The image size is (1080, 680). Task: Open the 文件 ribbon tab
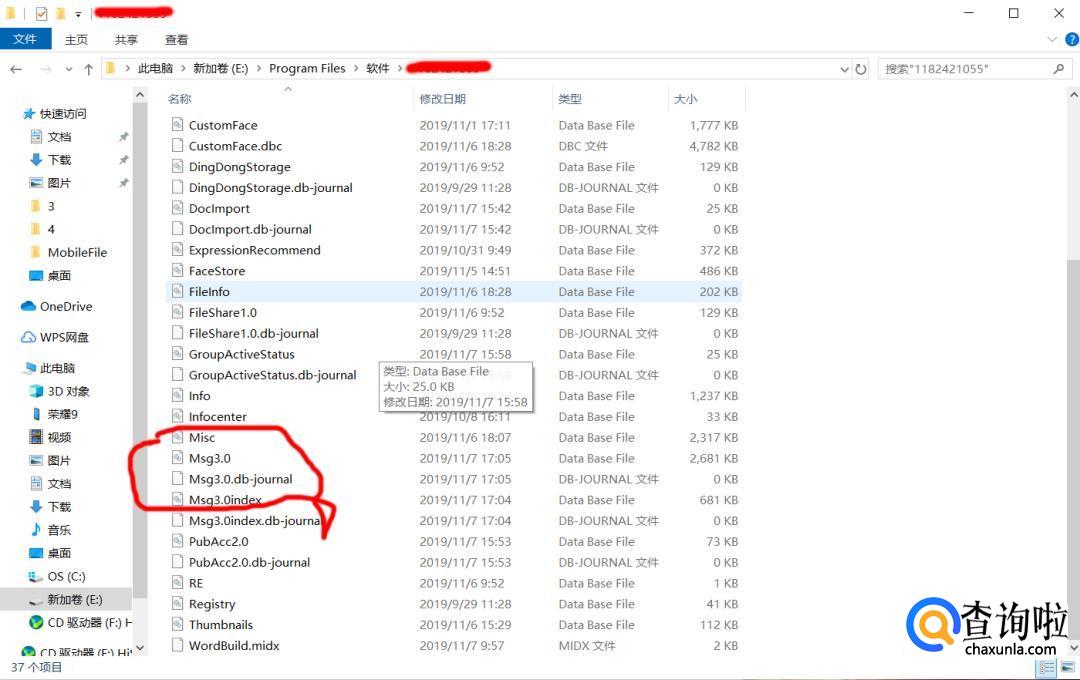(25, 39)
